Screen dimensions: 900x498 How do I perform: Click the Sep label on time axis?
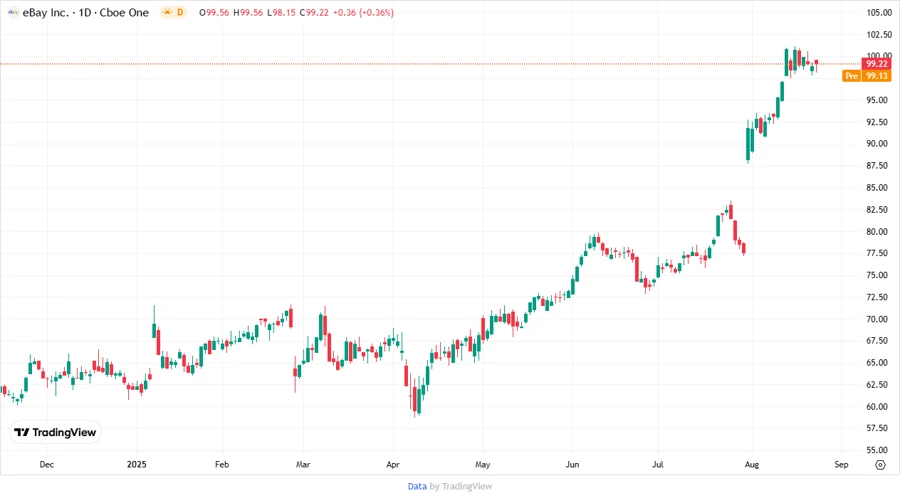841,464
